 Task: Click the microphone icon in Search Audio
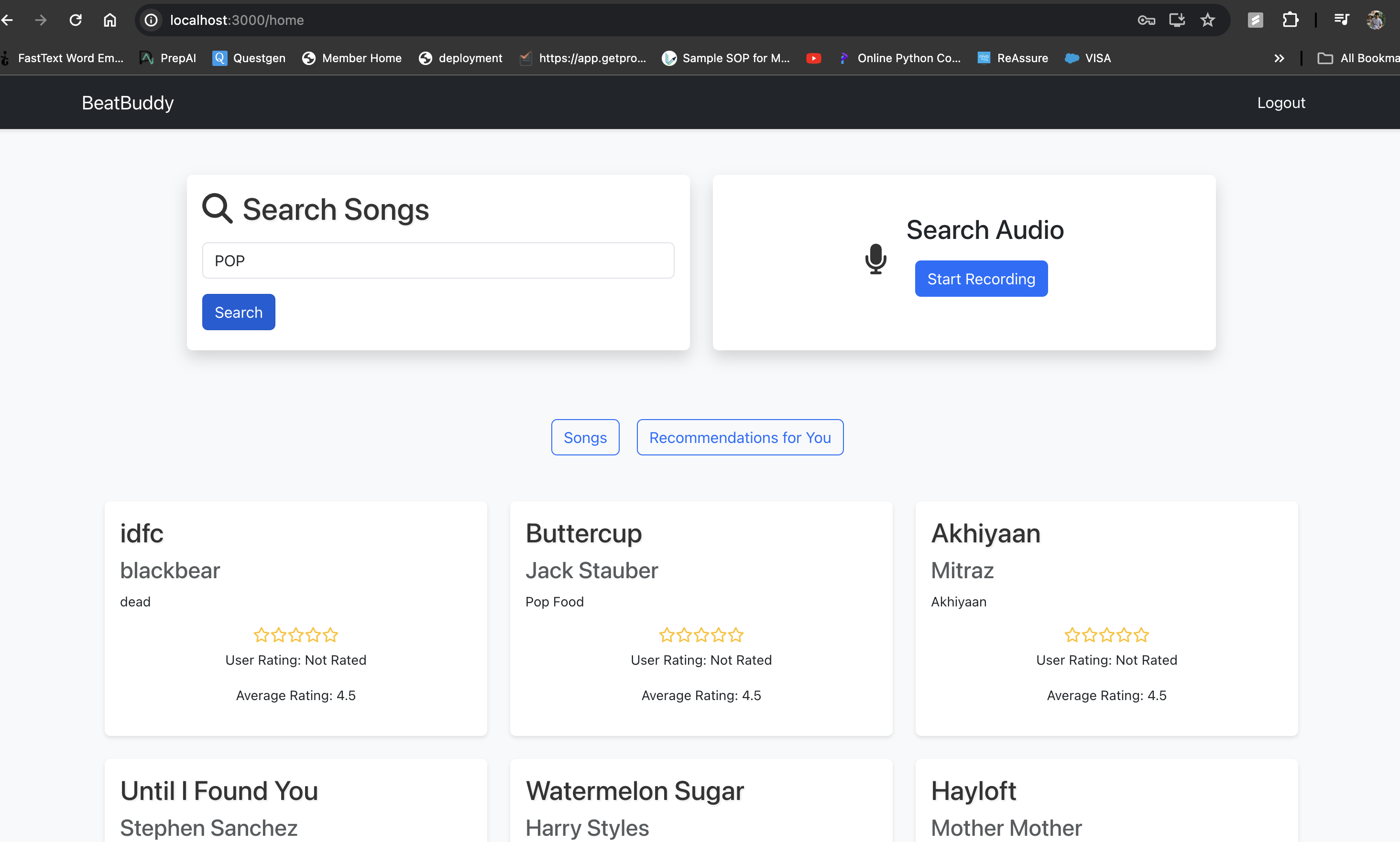pos(875,259)
